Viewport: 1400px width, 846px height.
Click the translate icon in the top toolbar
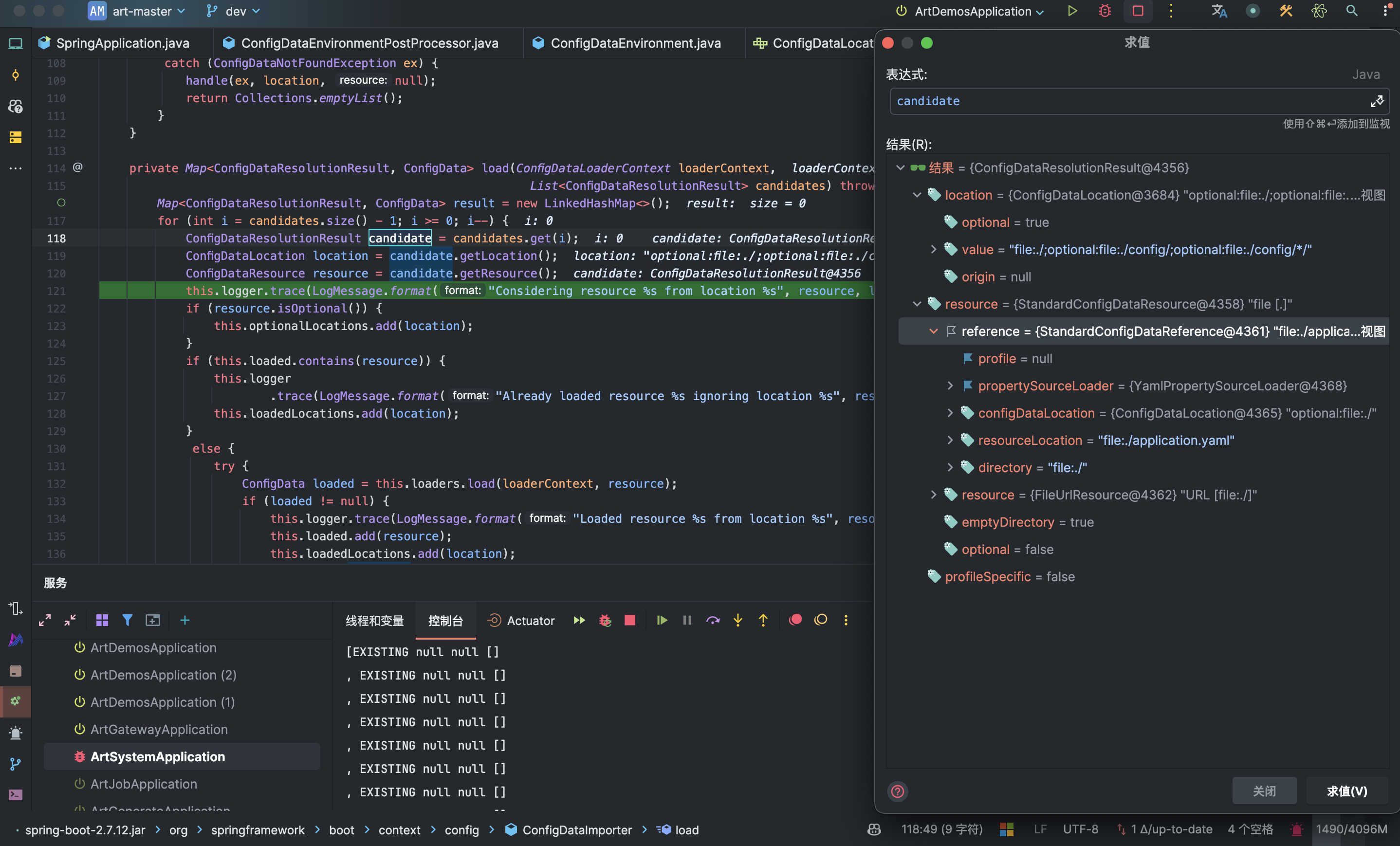[1219, 11]
